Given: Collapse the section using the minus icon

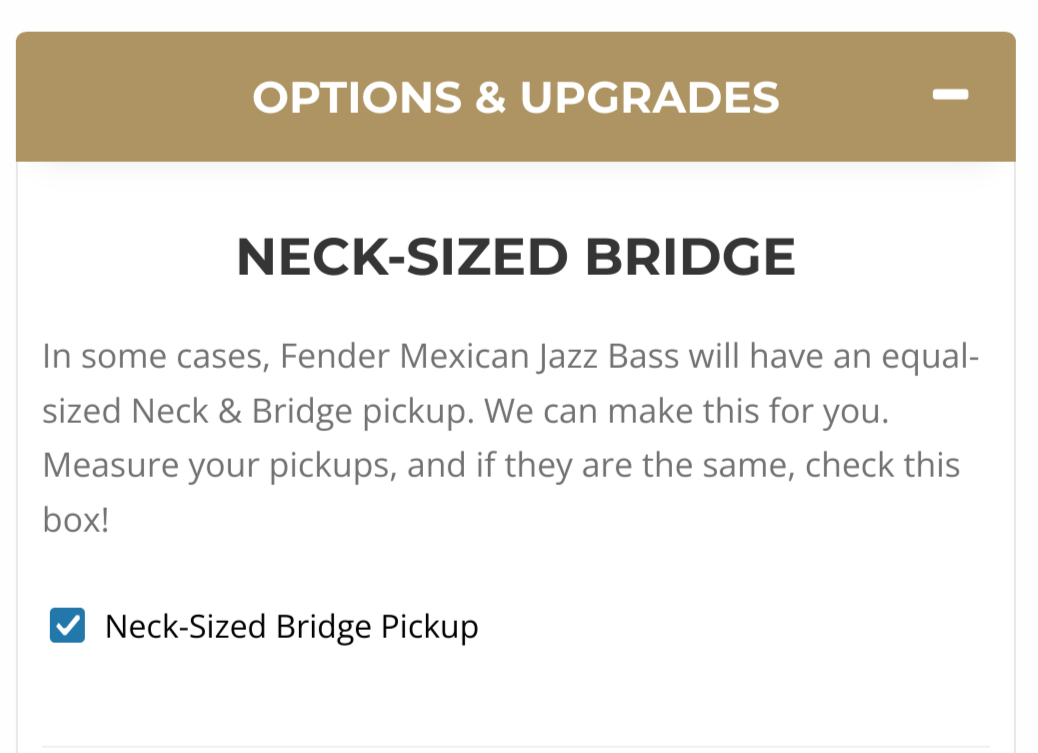Looking at the screenshot, I should [950, 95].
